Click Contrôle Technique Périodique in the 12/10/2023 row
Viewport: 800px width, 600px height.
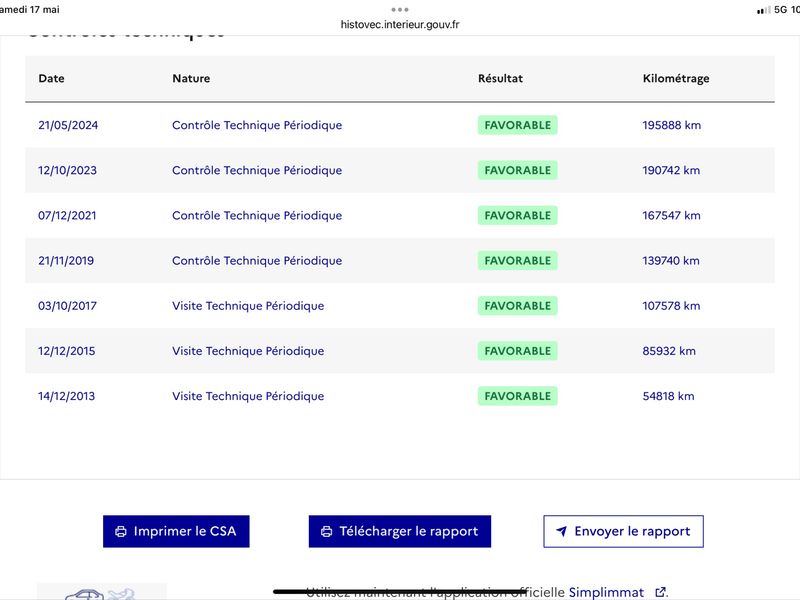(257, 170)
